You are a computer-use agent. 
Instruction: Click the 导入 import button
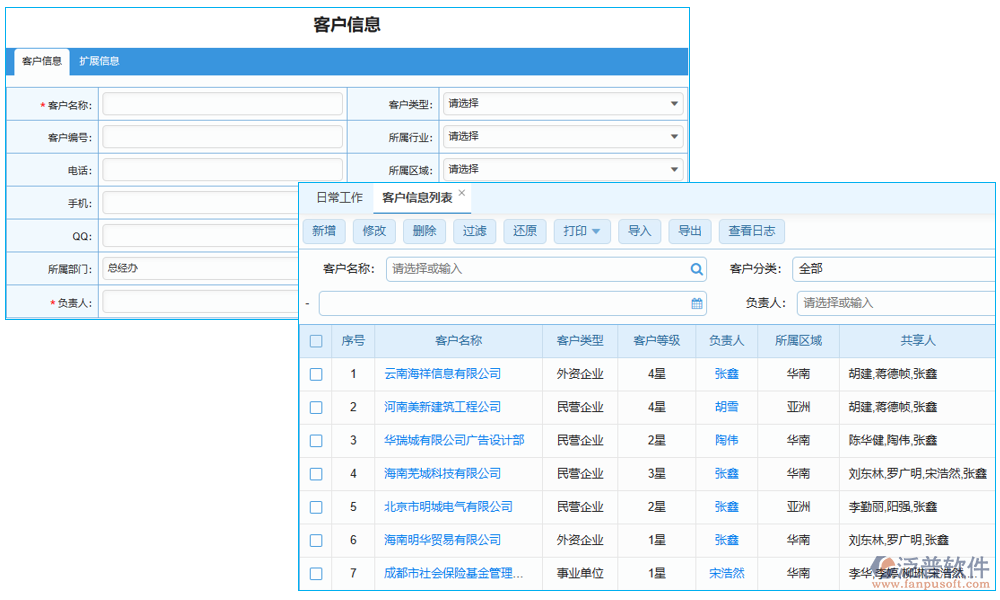(640, 231)
